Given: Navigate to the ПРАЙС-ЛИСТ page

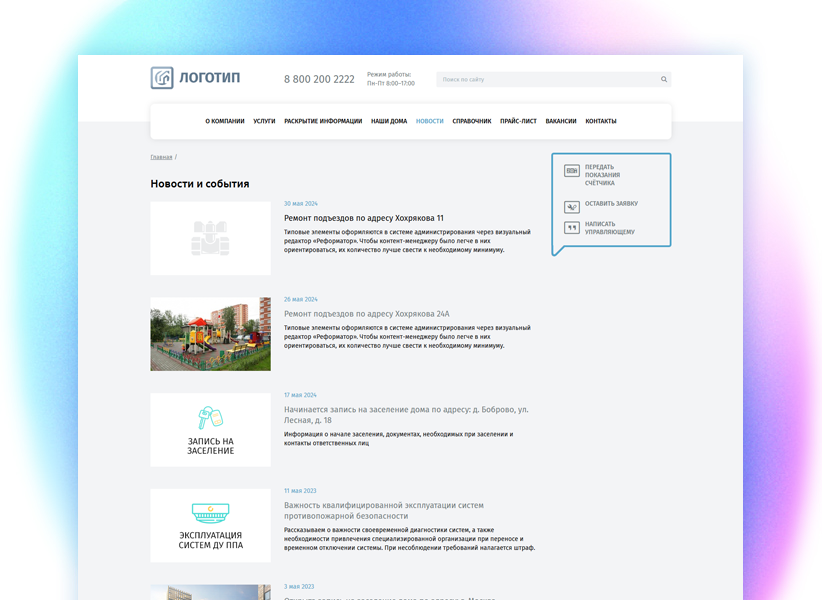Looking at the screenshot, I should click(518, 121).
